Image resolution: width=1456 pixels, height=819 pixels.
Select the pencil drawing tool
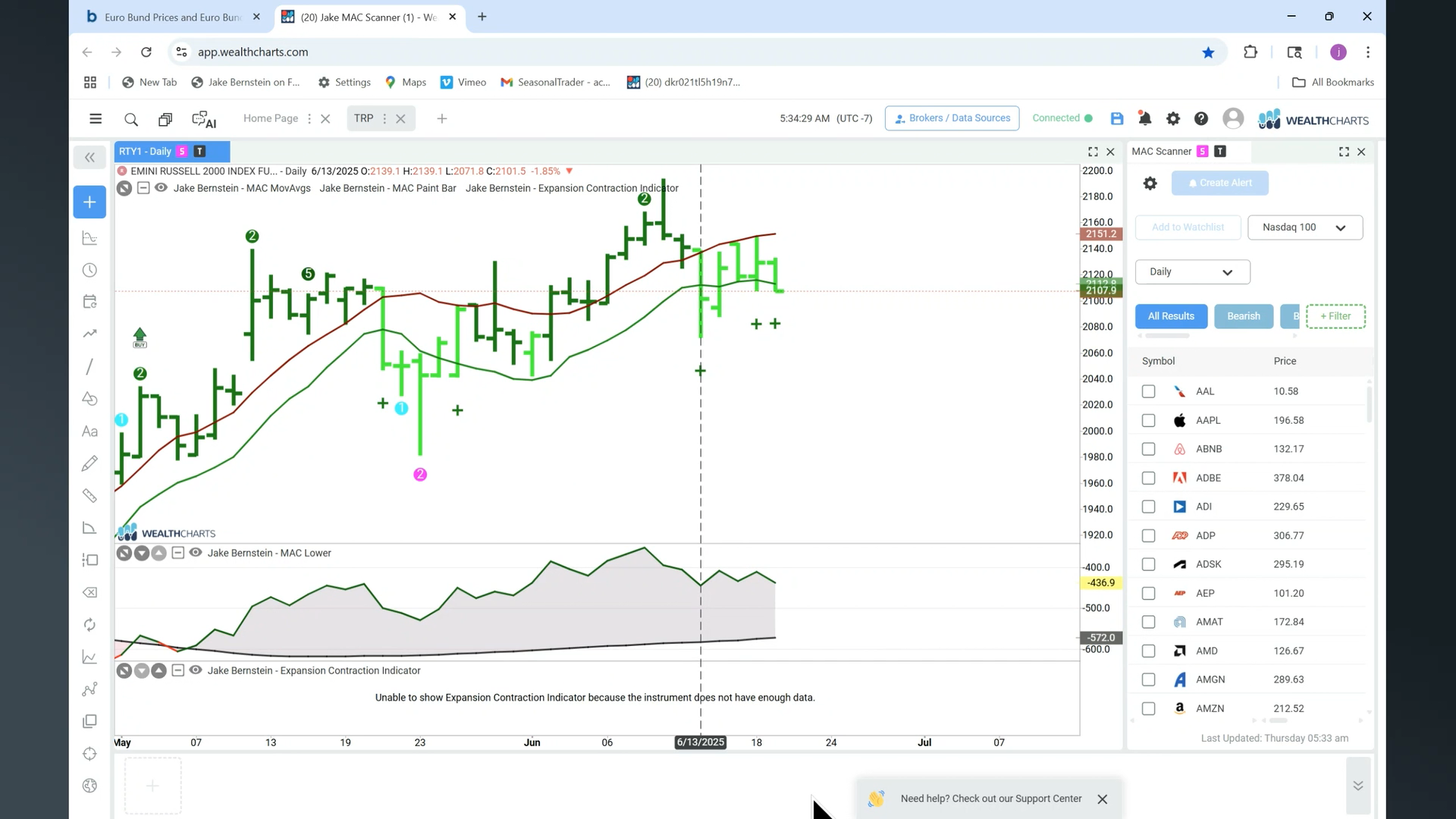(89, 463)
